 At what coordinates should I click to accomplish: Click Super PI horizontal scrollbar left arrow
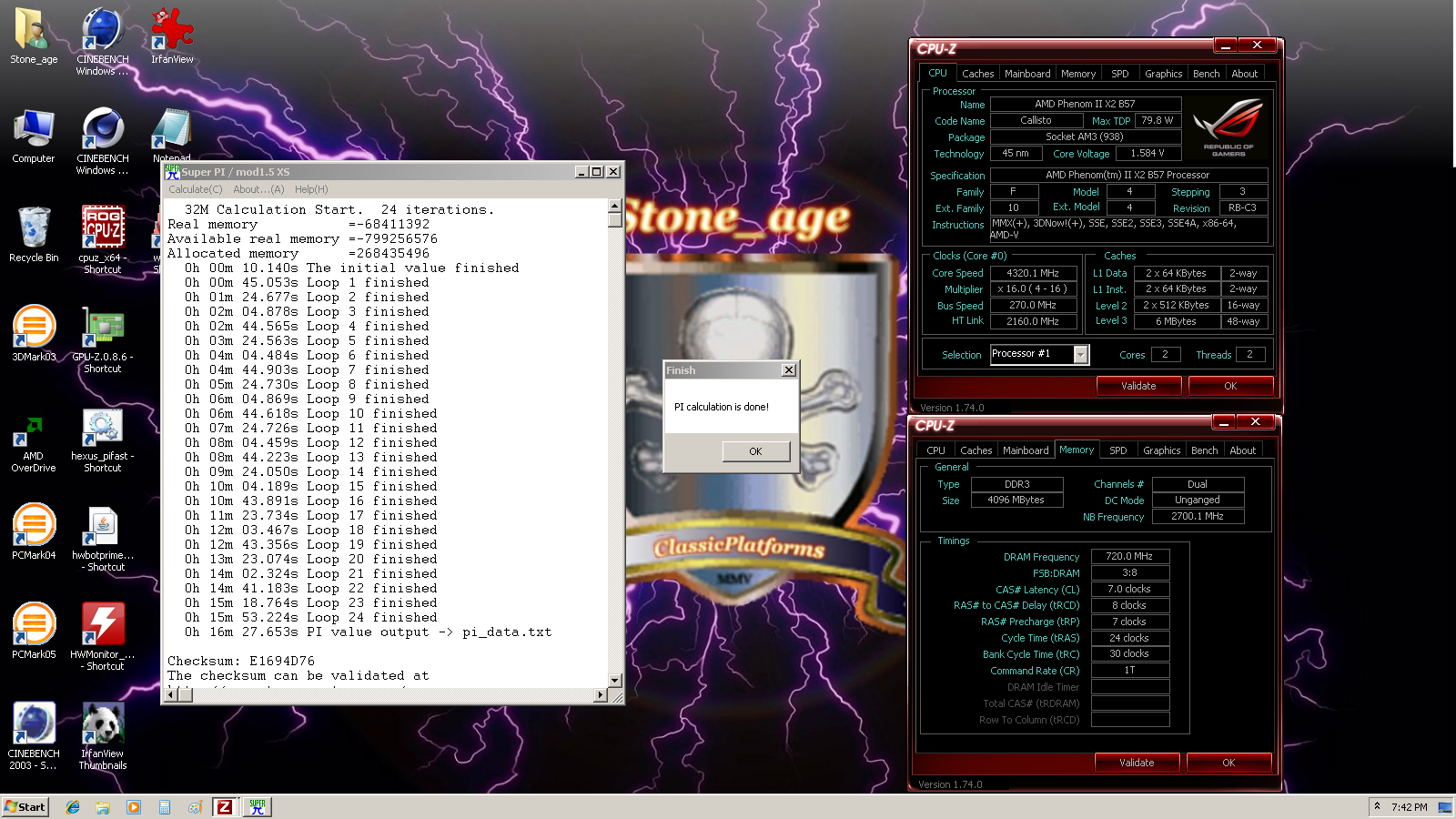(170, 695)
